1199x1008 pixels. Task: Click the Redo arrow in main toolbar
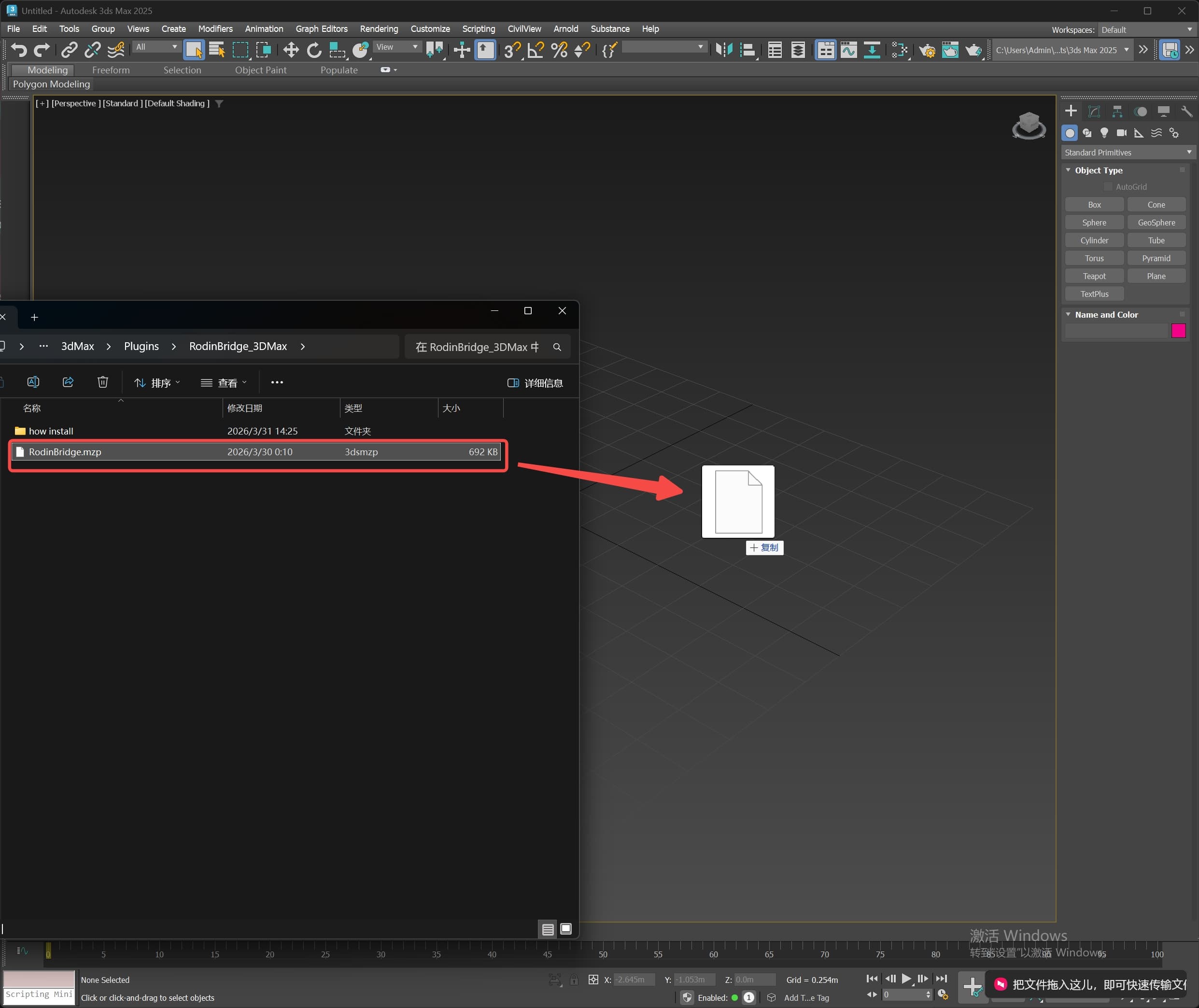point(42,50)
